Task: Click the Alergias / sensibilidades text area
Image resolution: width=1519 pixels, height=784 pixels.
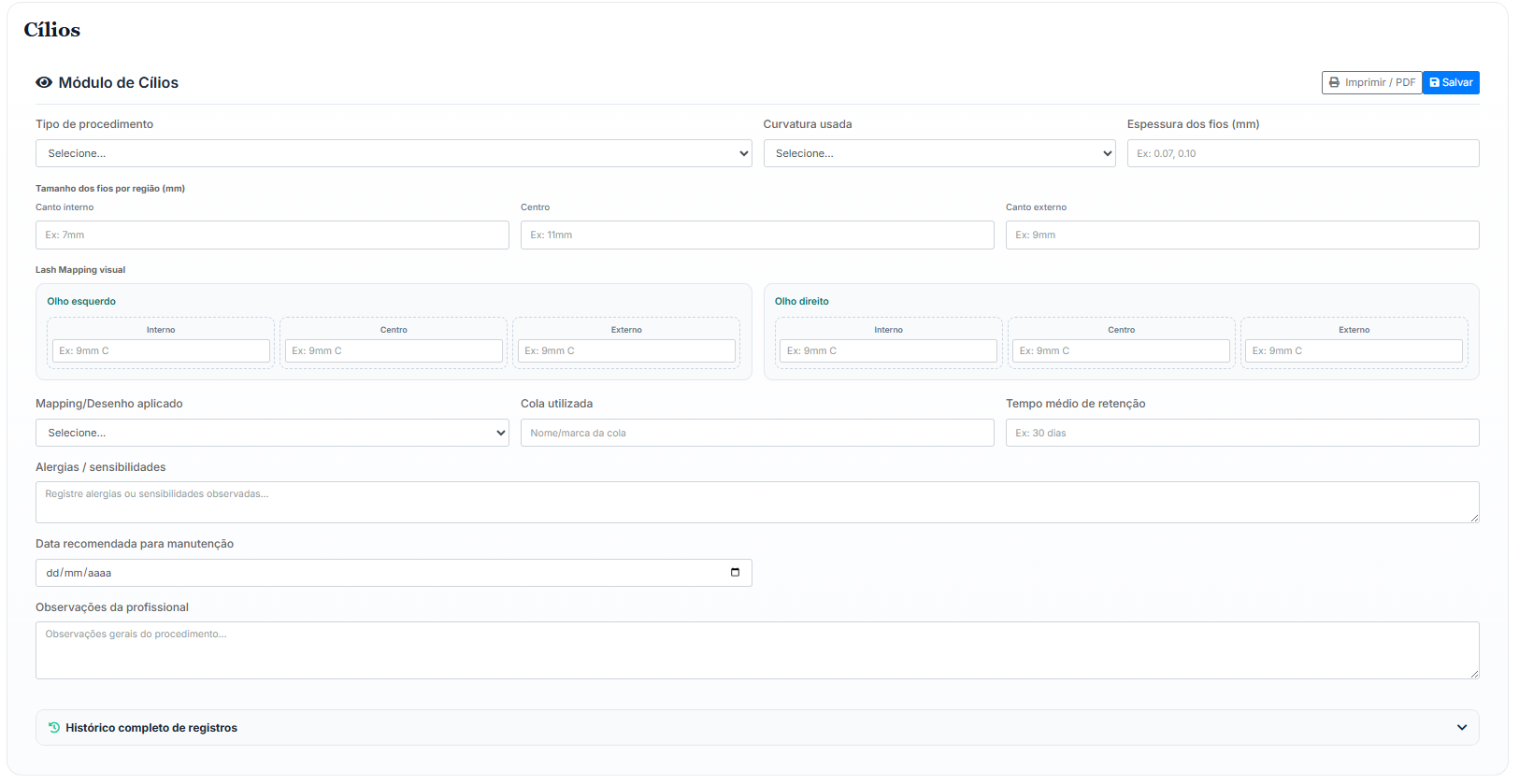Action: pos(757,502)
